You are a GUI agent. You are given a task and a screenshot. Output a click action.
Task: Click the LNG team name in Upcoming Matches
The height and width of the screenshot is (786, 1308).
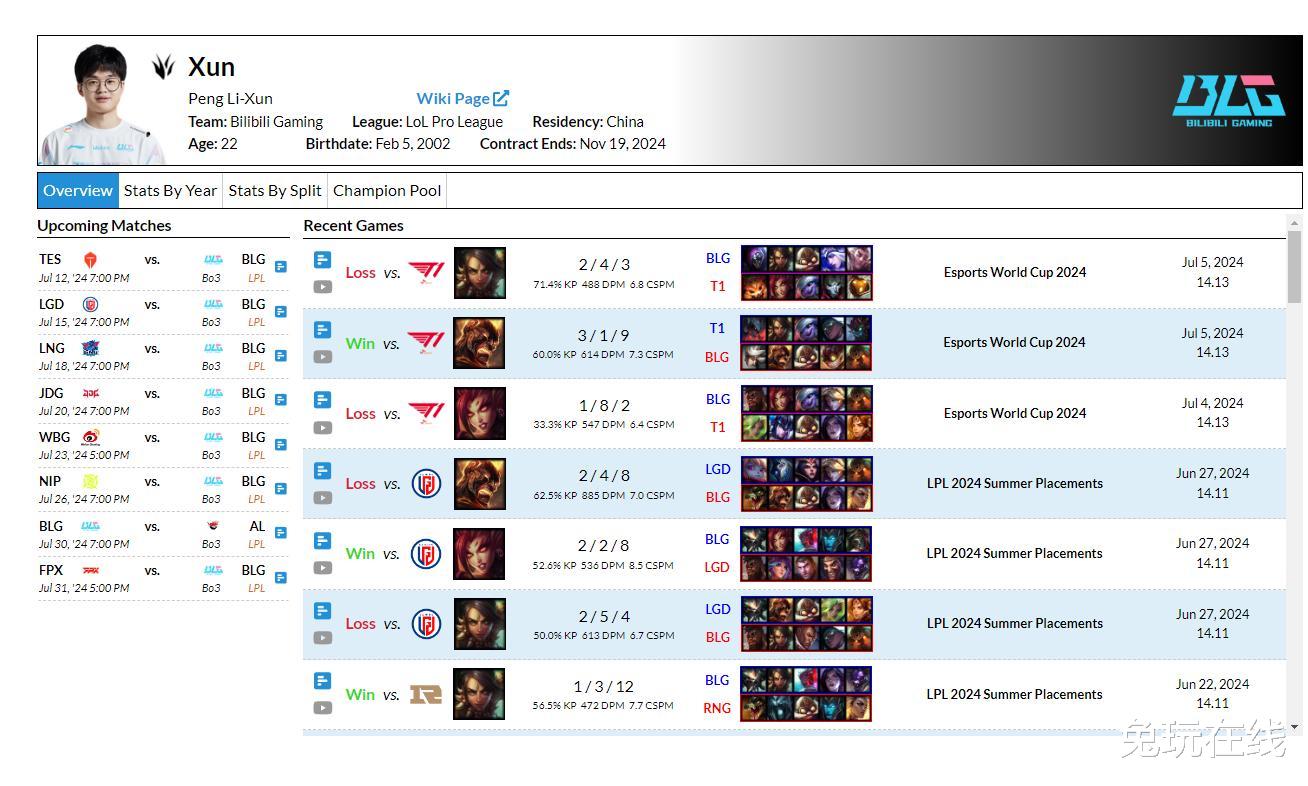(52, 348)
